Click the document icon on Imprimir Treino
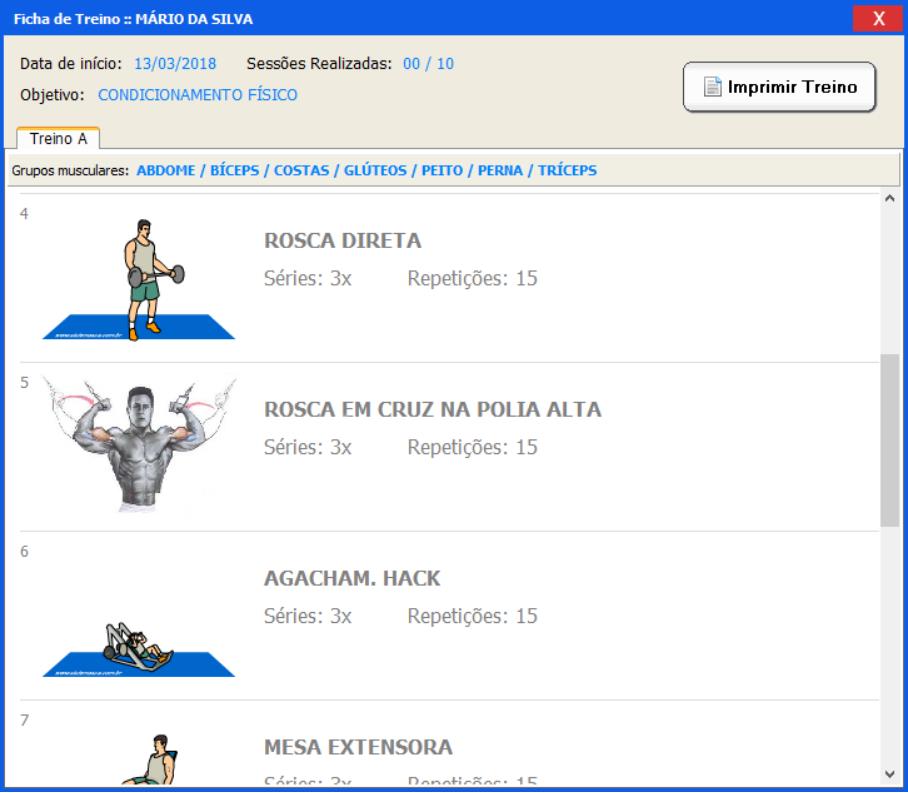 coord(712,87)
